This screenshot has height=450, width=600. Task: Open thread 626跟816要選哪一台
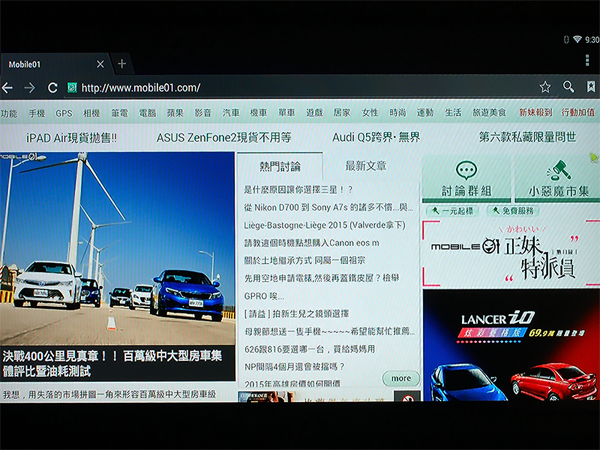(310, 349)
